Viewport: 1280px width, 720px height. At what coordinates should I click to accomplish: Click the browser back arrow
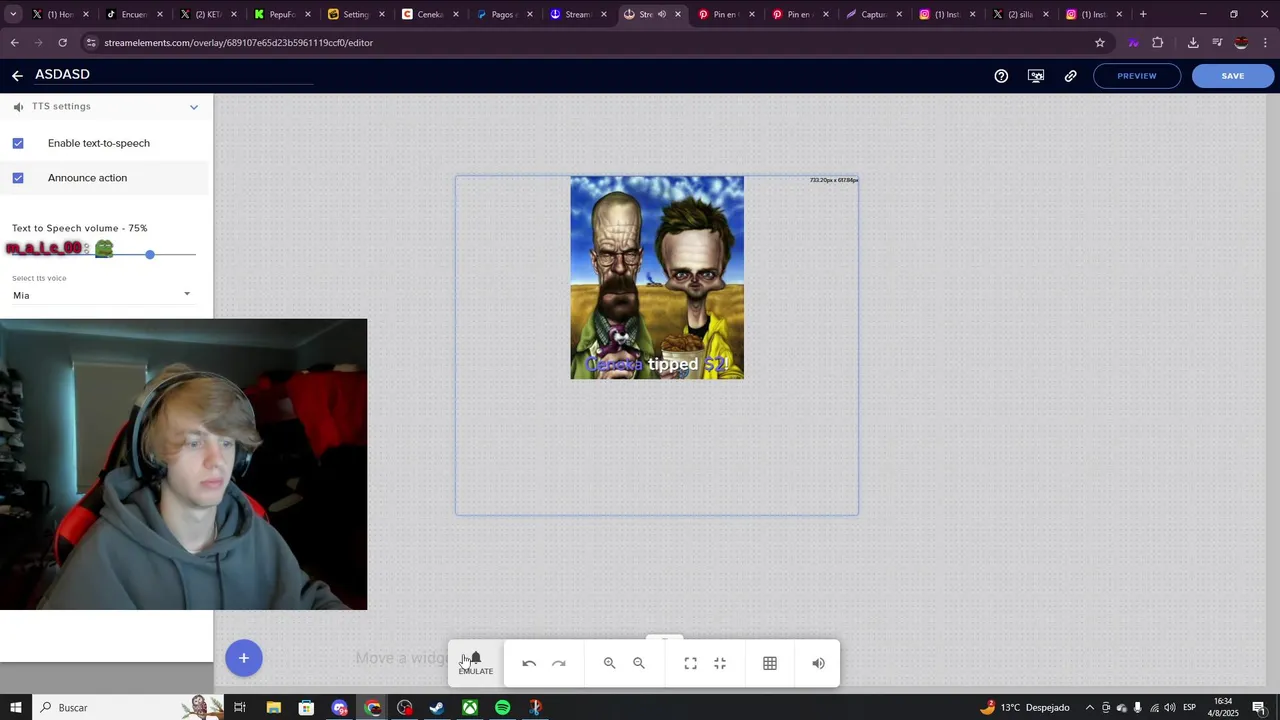click(x=14, y=43)
